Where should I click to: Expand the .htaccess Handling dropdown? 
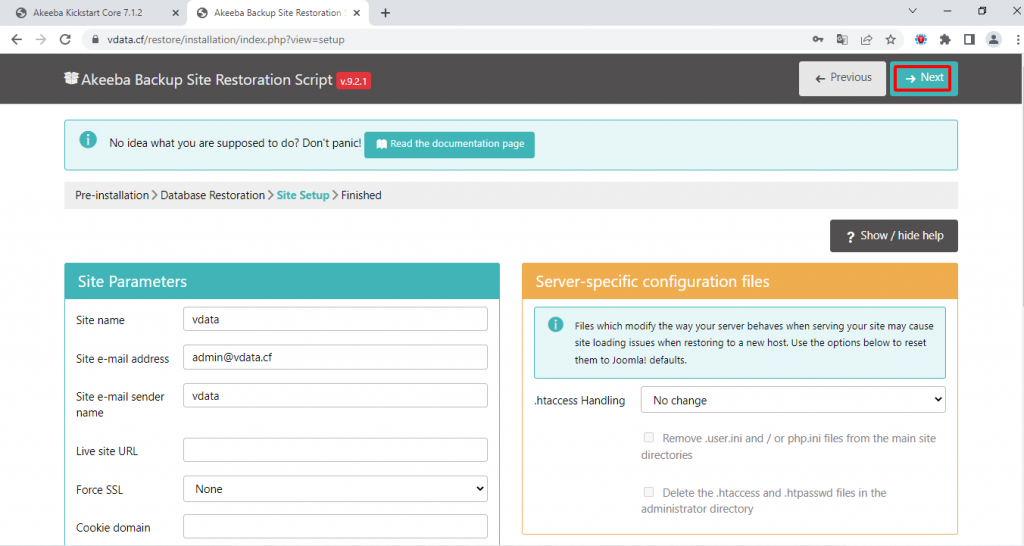[793, 400]
